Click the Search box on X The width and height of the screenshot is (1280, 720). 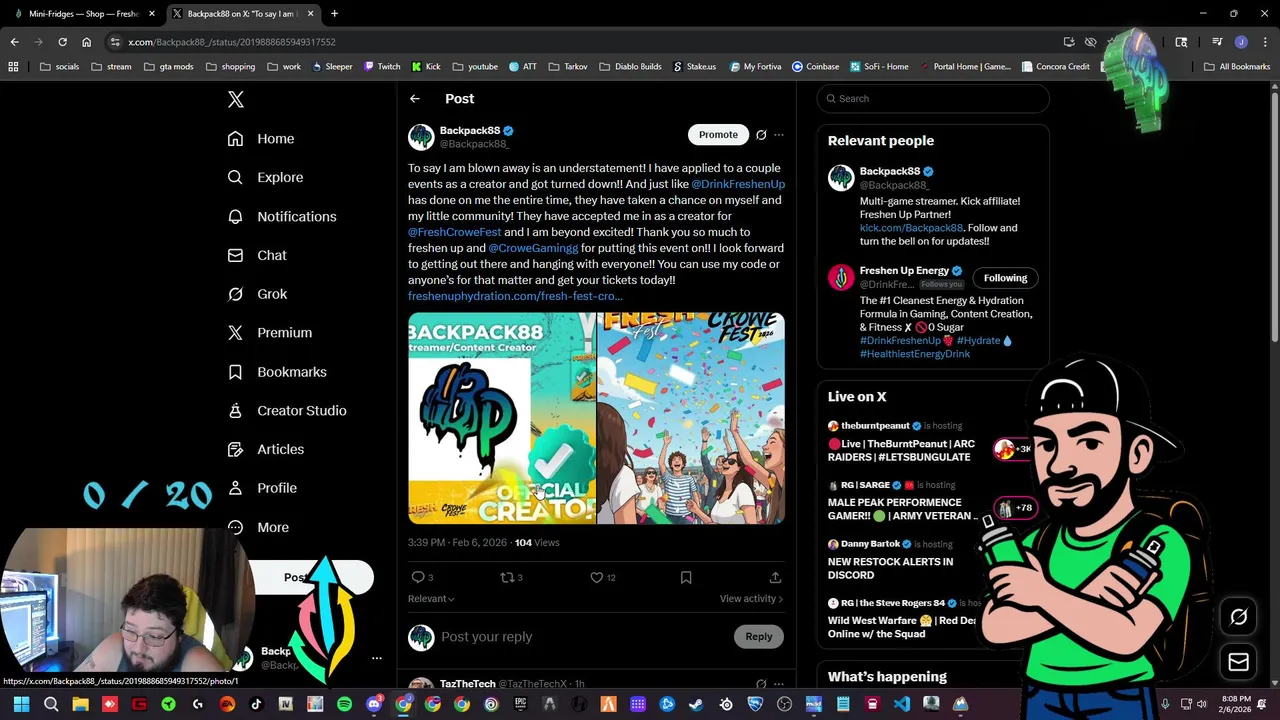[933, 99]
